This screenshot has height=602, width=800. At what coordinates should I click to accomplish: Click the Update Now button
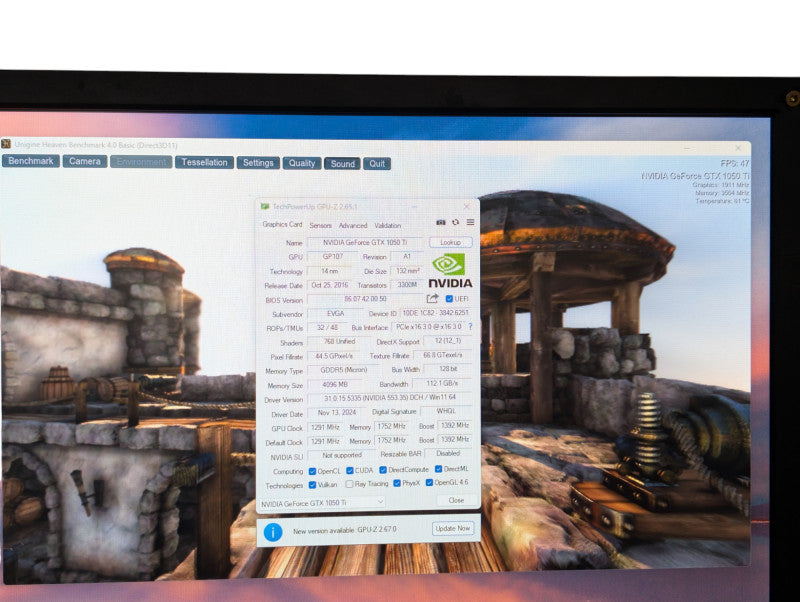tap(453, 529)
